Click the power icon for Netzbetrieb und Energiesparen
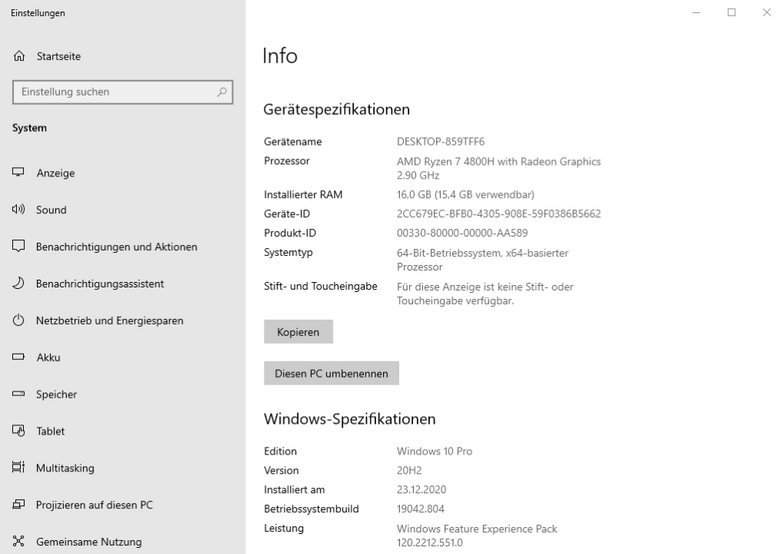 coord(18,320)
